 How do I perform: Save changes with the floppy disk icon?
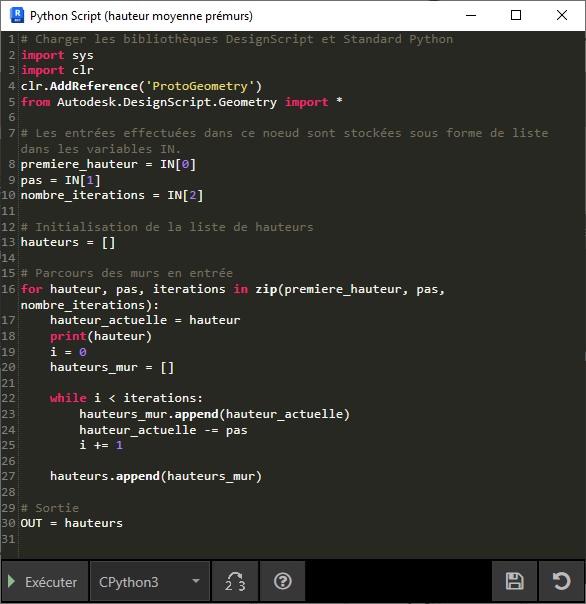tap(514, 582)
